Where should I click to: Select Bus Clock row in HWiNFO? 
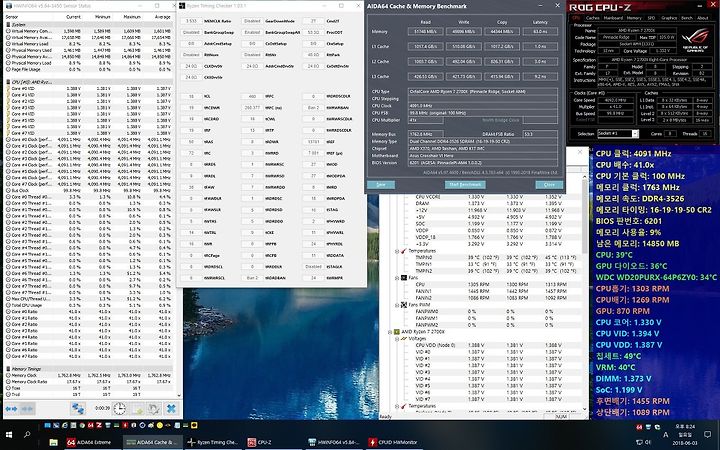89,190
